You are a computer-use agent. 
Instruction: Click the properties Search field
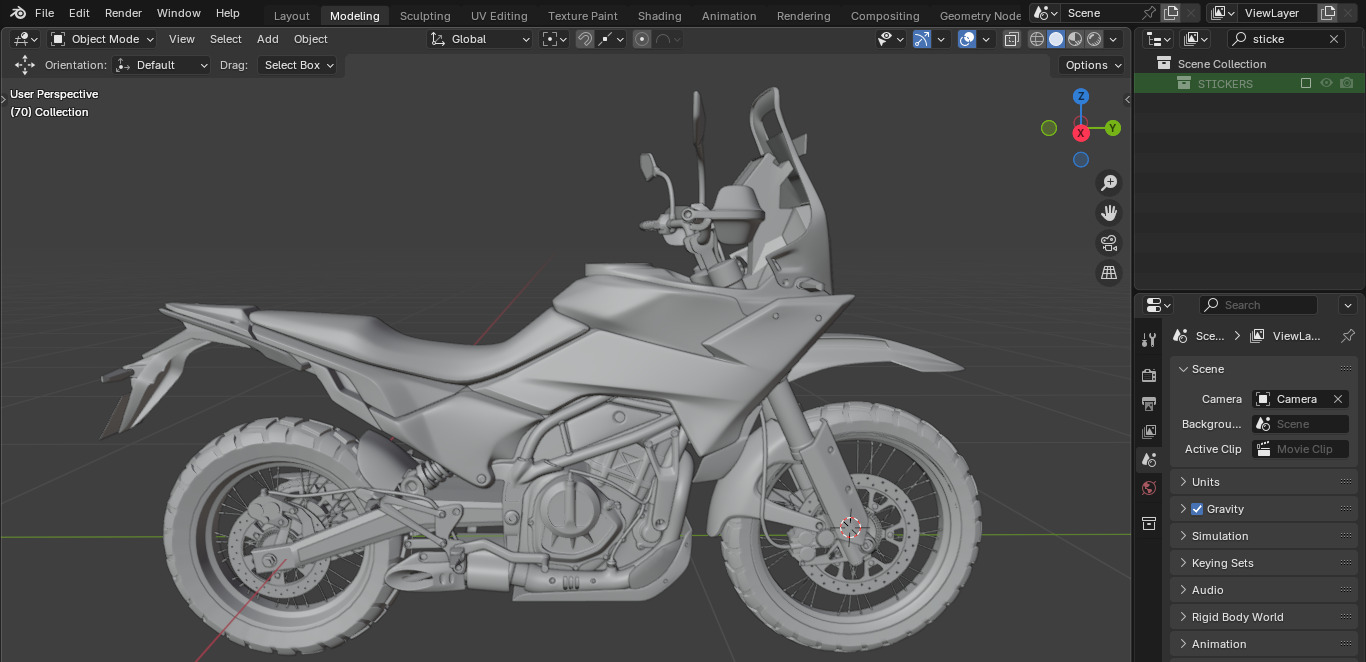pos(1258,305)
